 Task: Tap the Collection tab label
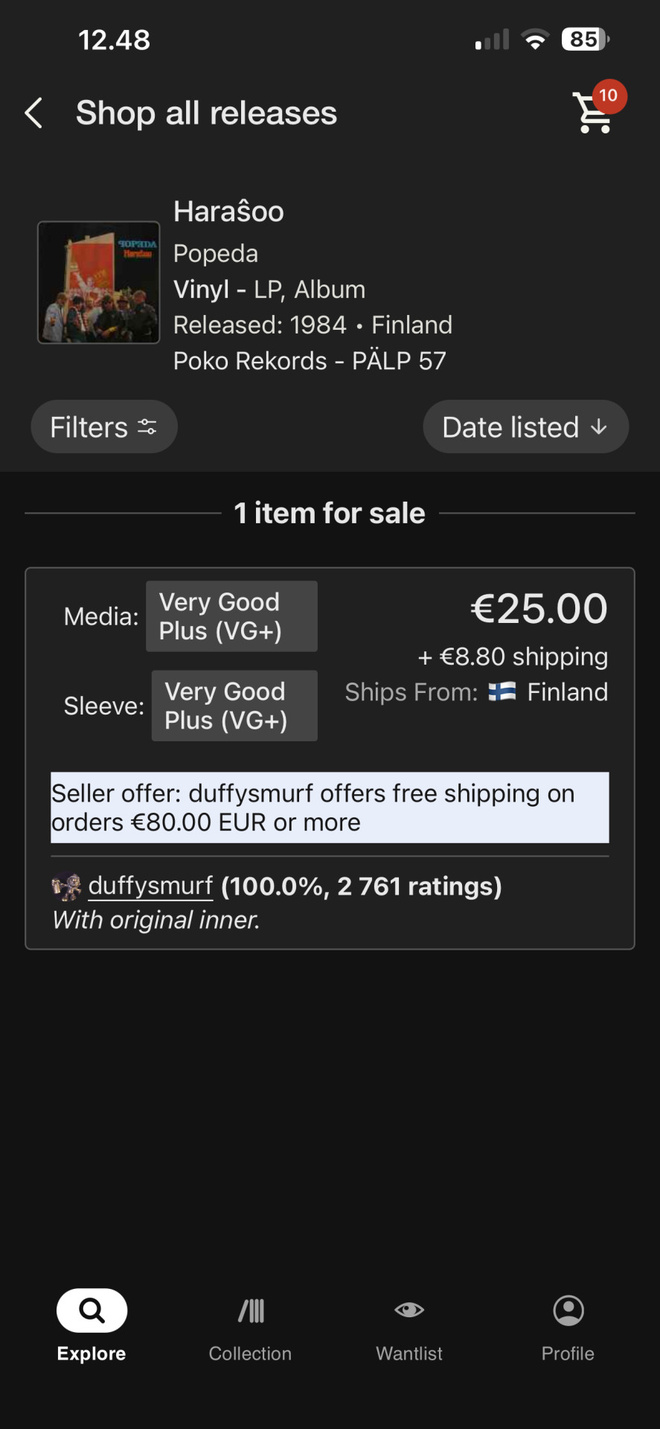(250, 1353)
